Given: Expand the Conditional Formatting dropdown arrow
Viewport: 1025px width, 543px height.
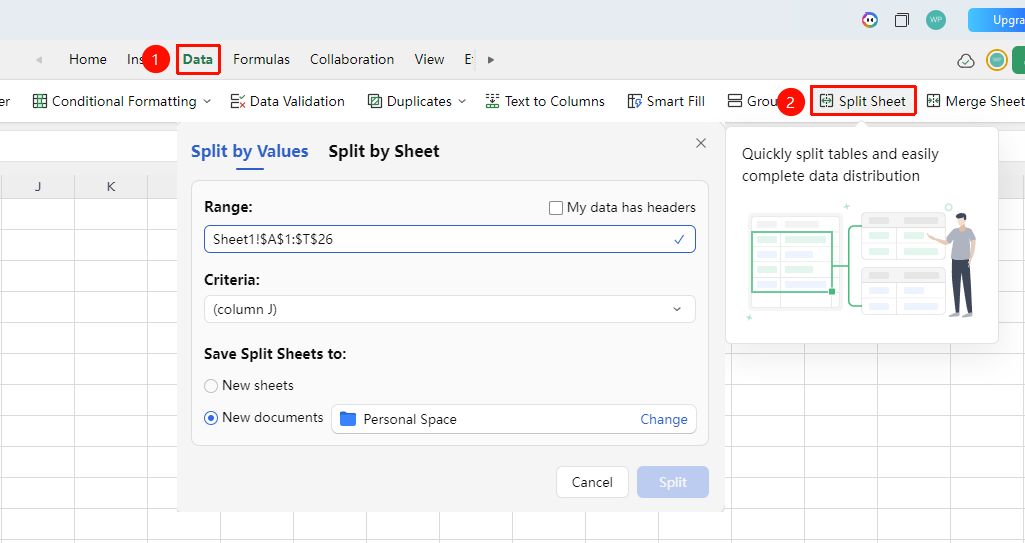Looking at the screenshot, I should [207, 101].
